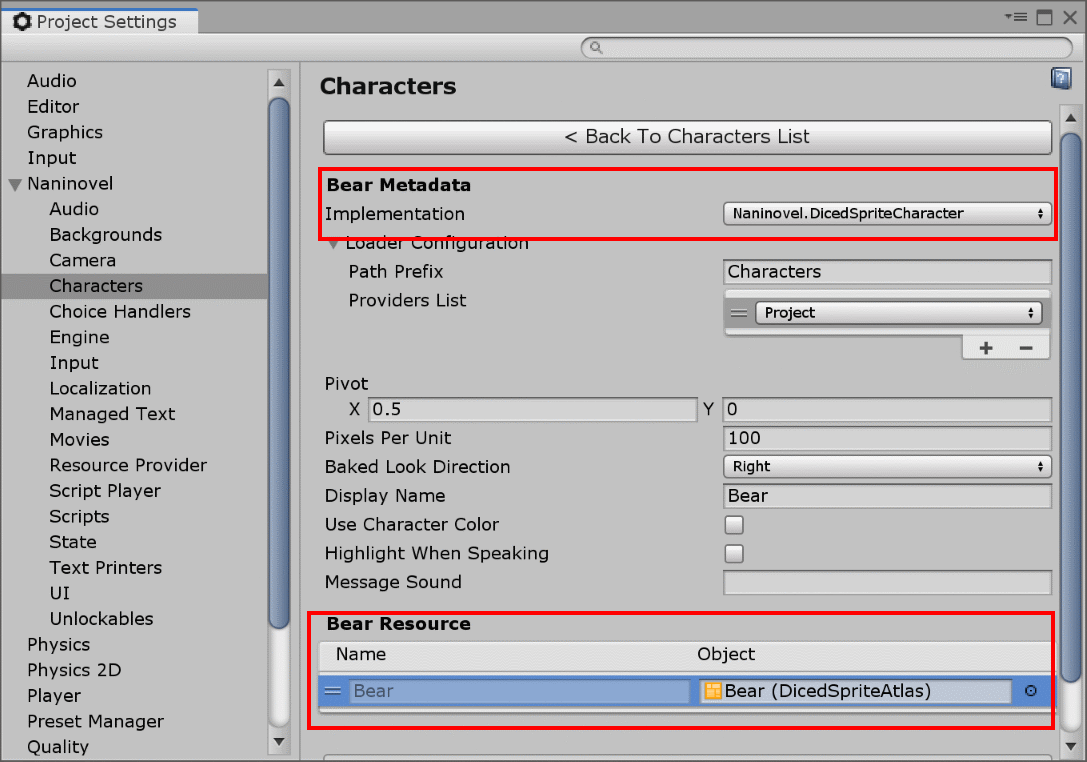
Task: Select the Project Settings tab
Action: (100, 20)
